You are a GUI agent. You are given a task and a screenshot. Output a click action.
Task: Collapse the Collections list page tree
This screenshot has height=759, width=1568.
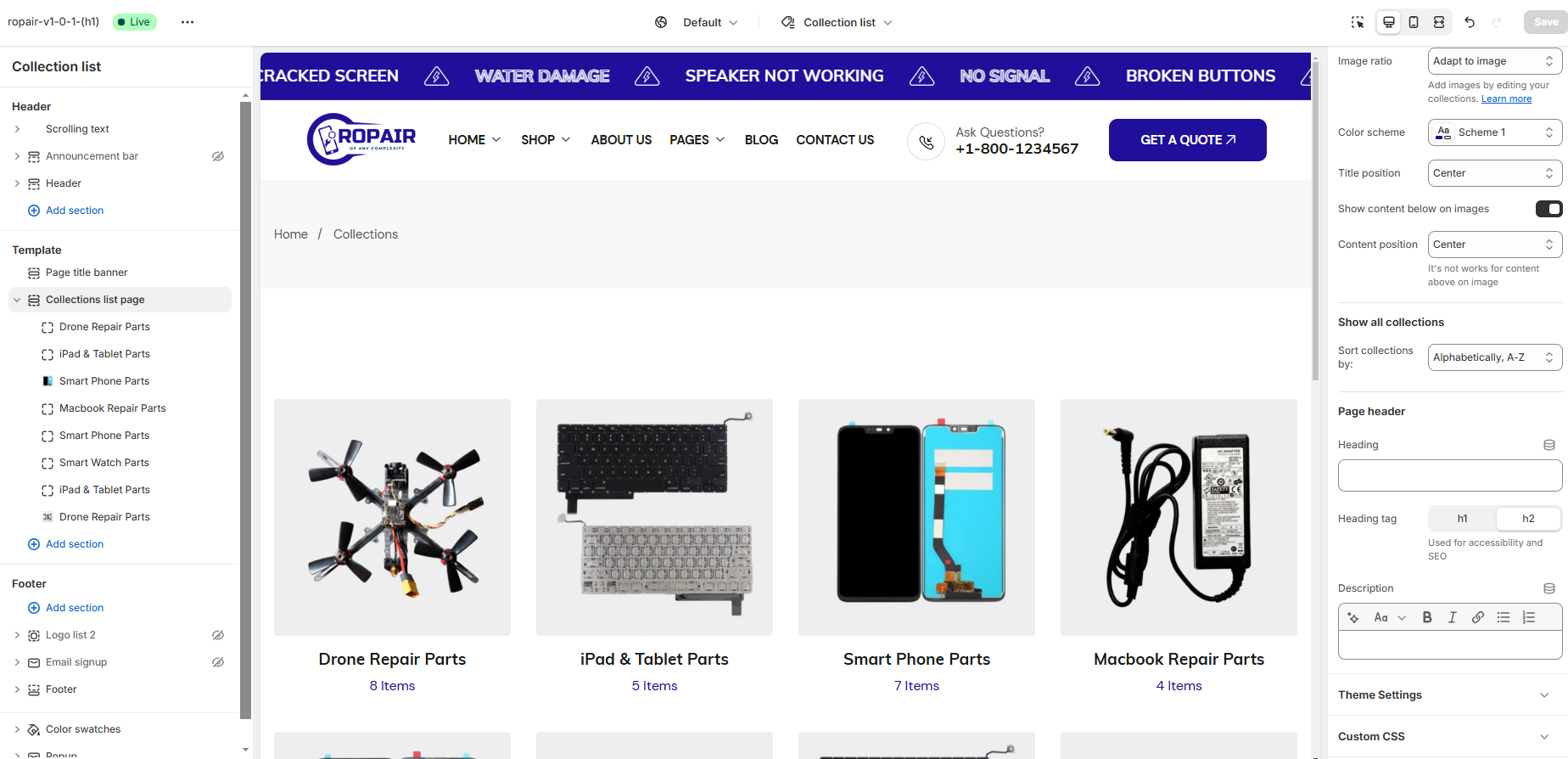(17, 300)
